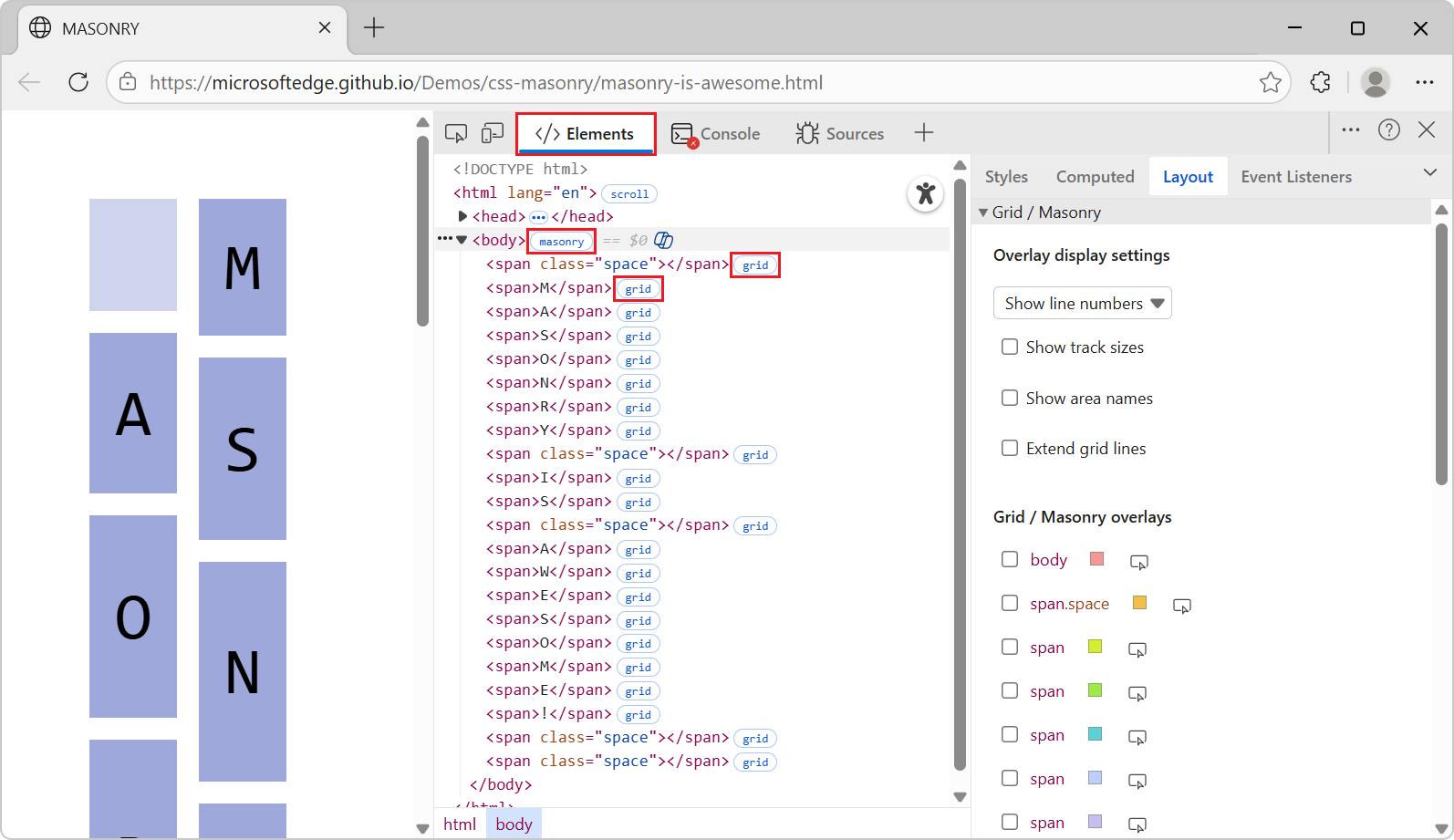Refresh the page with reload button
Image resolution: width=1454 pixels, height=840 pixels.
tap(78, 82)
